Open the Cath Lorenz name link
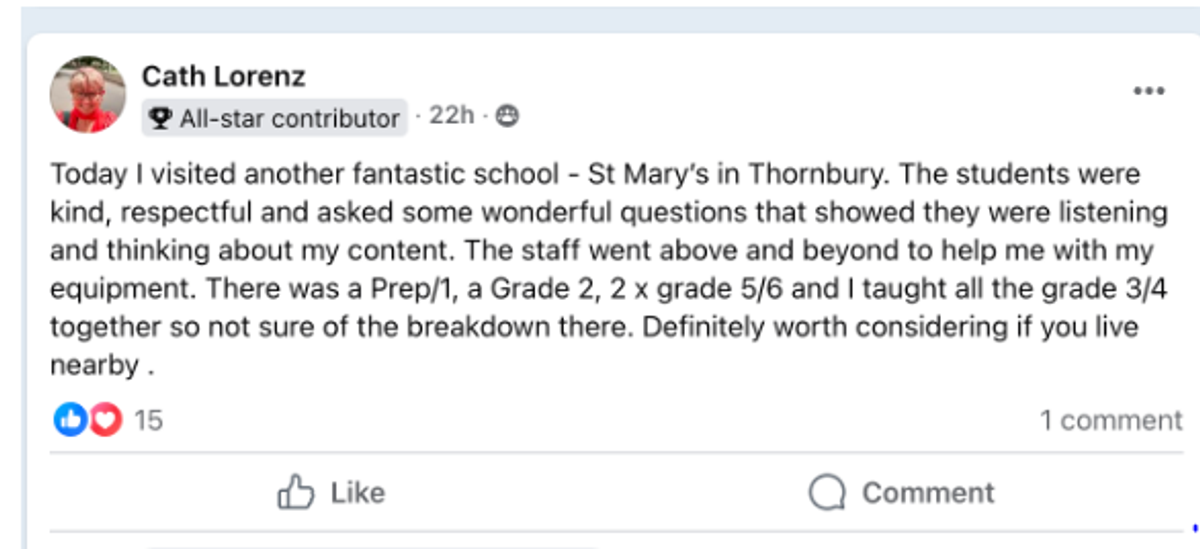 (x=223, y=75)
